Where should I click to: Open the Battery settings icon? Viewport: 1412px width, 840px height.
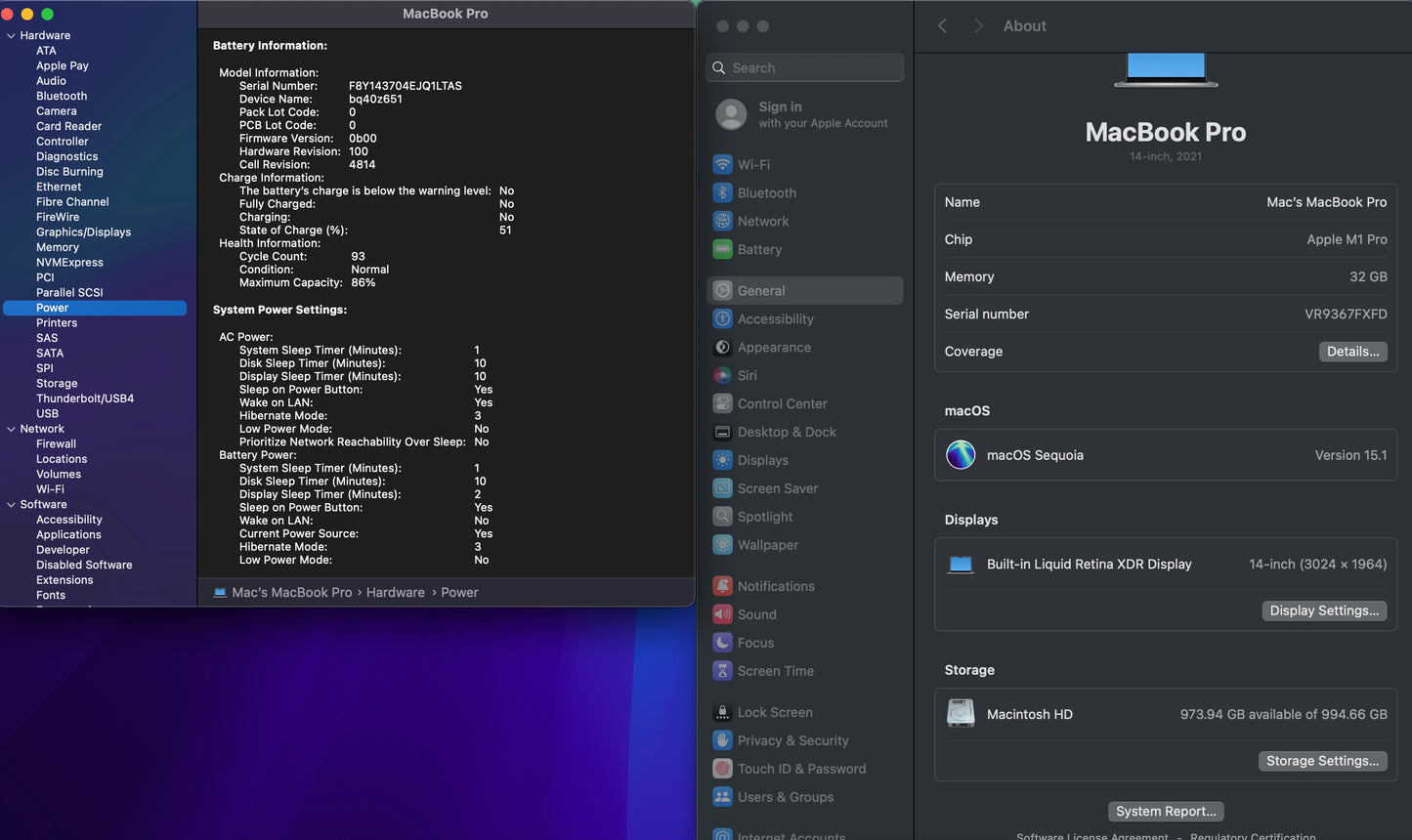click(x=722, y=250)
